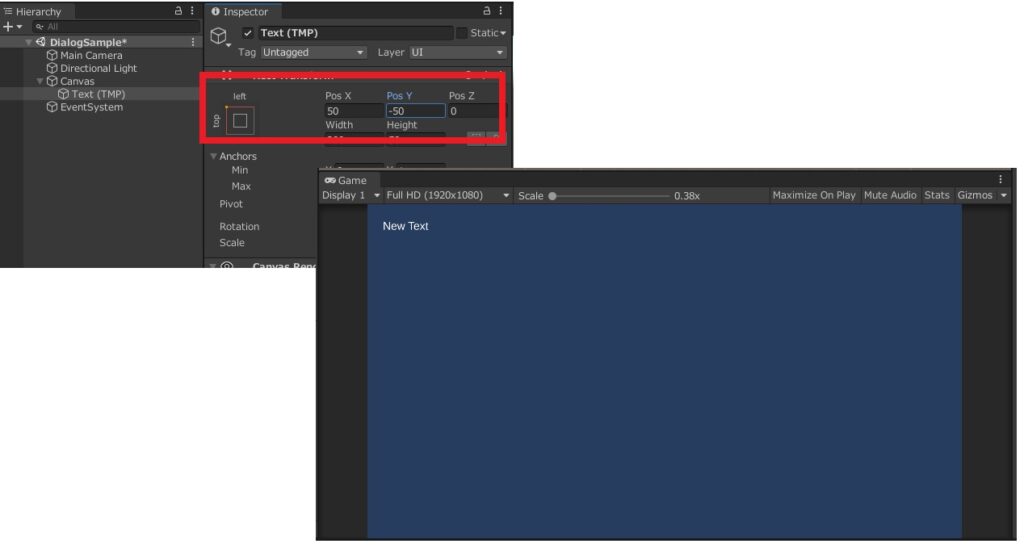Click the Pos X field showing 50
Image resolution: width=1024 pixels, height=548 pixels.
pyautogui.click(x=354, y=111)
